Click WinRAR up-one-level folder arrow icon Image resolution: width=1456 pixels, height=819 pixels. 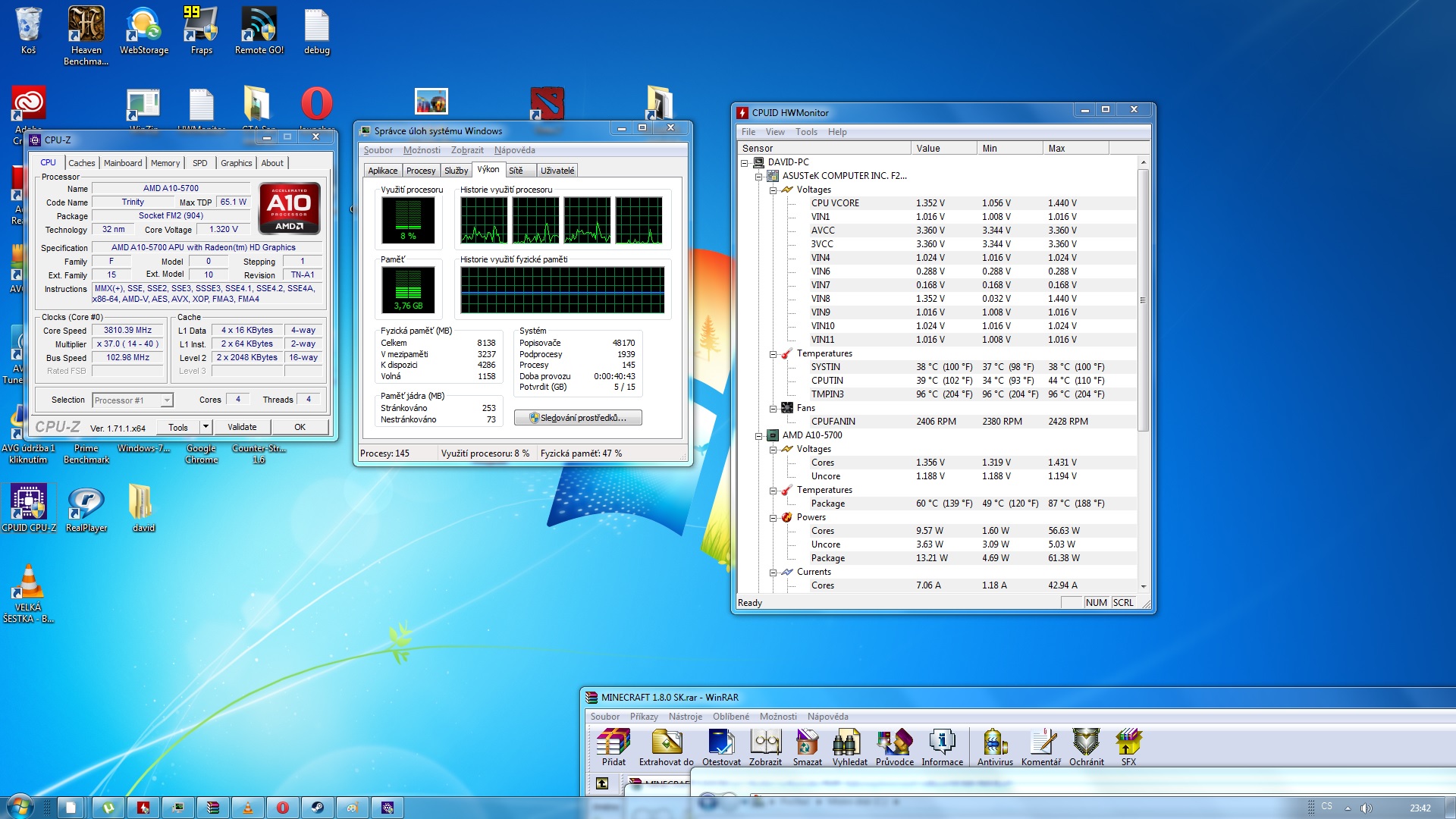602,783
